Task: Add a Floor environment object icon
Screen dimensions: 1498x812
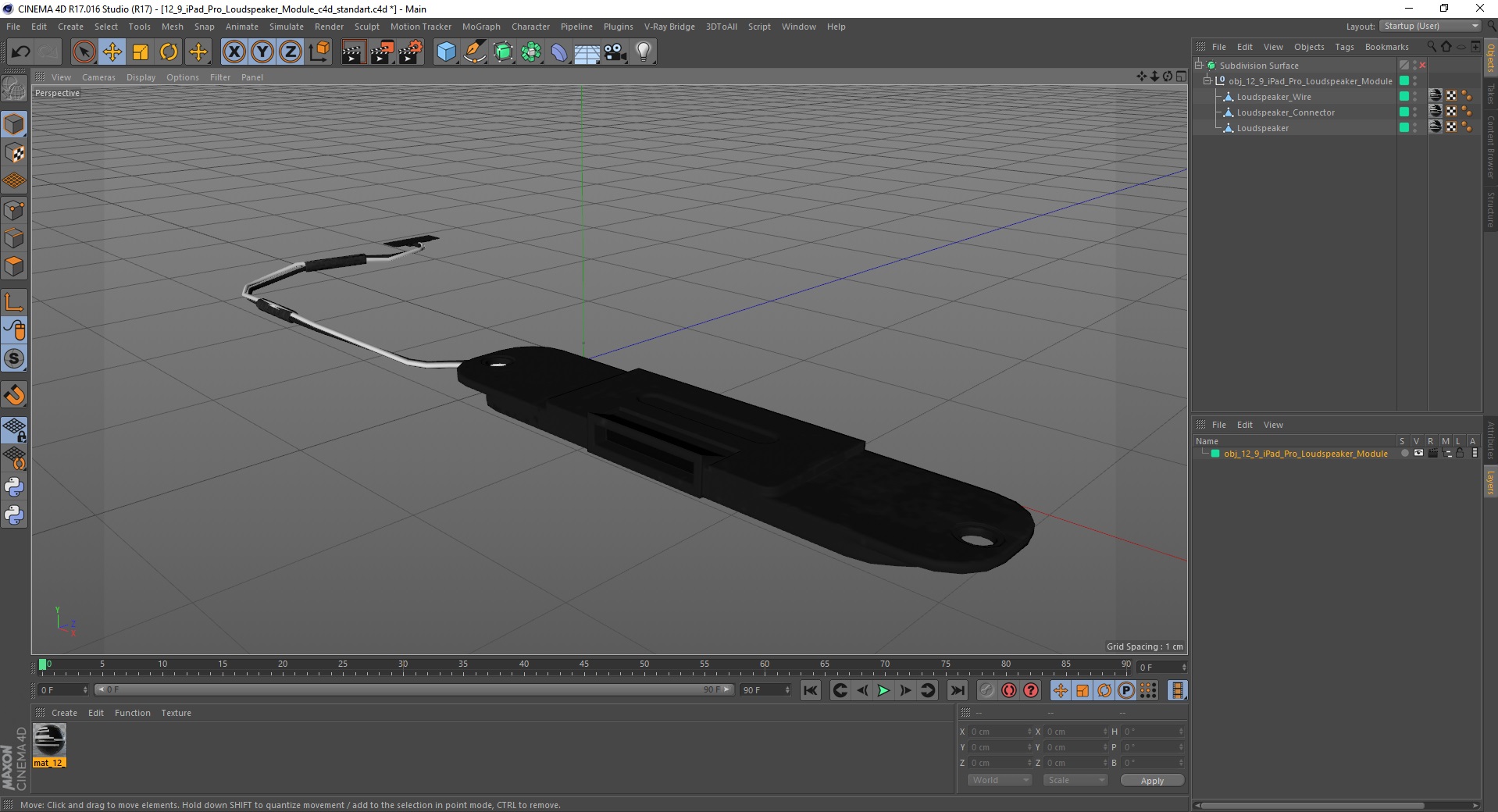Action: point(587,52)
